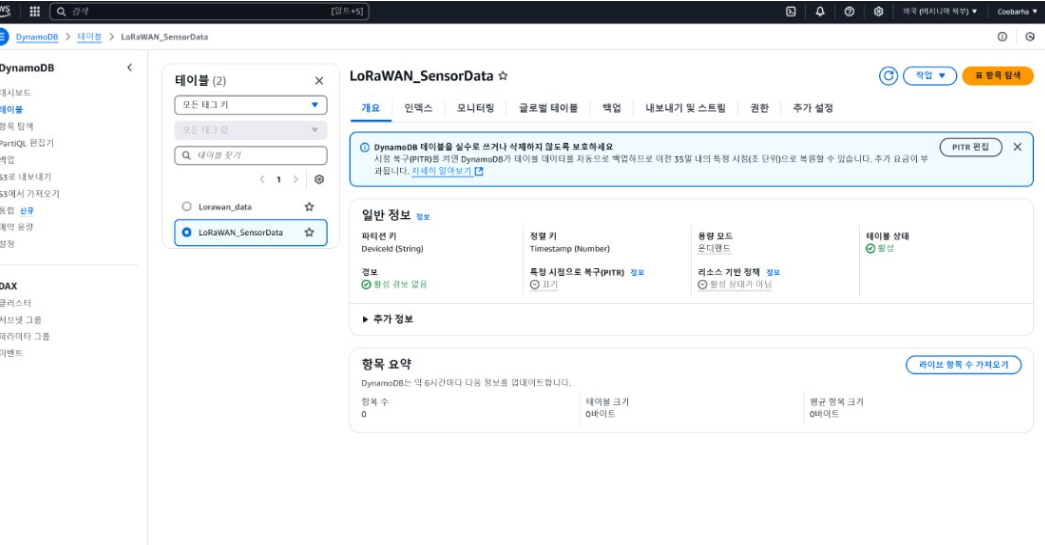
Task: Open the region selector 미국 (버지니아 북부)
Action: (940, 11)
